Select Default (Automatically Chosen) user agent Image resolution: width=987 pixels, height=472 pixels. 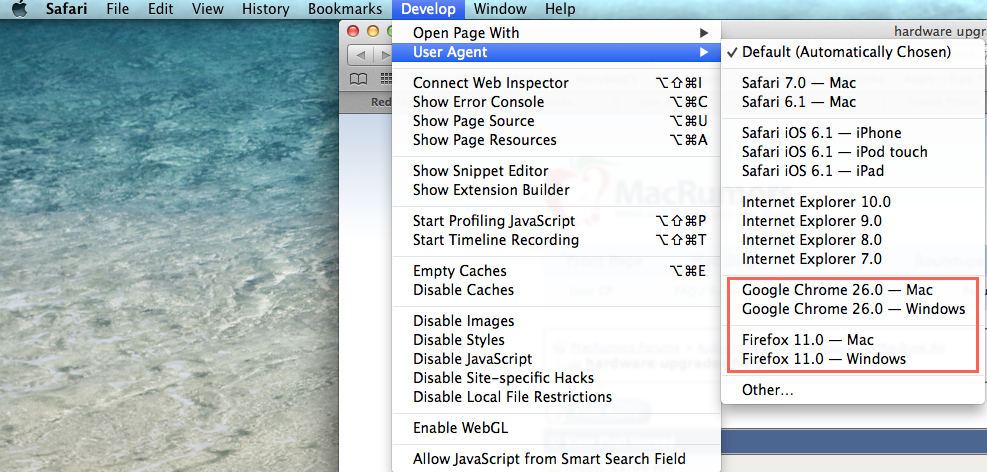(851, 52)
